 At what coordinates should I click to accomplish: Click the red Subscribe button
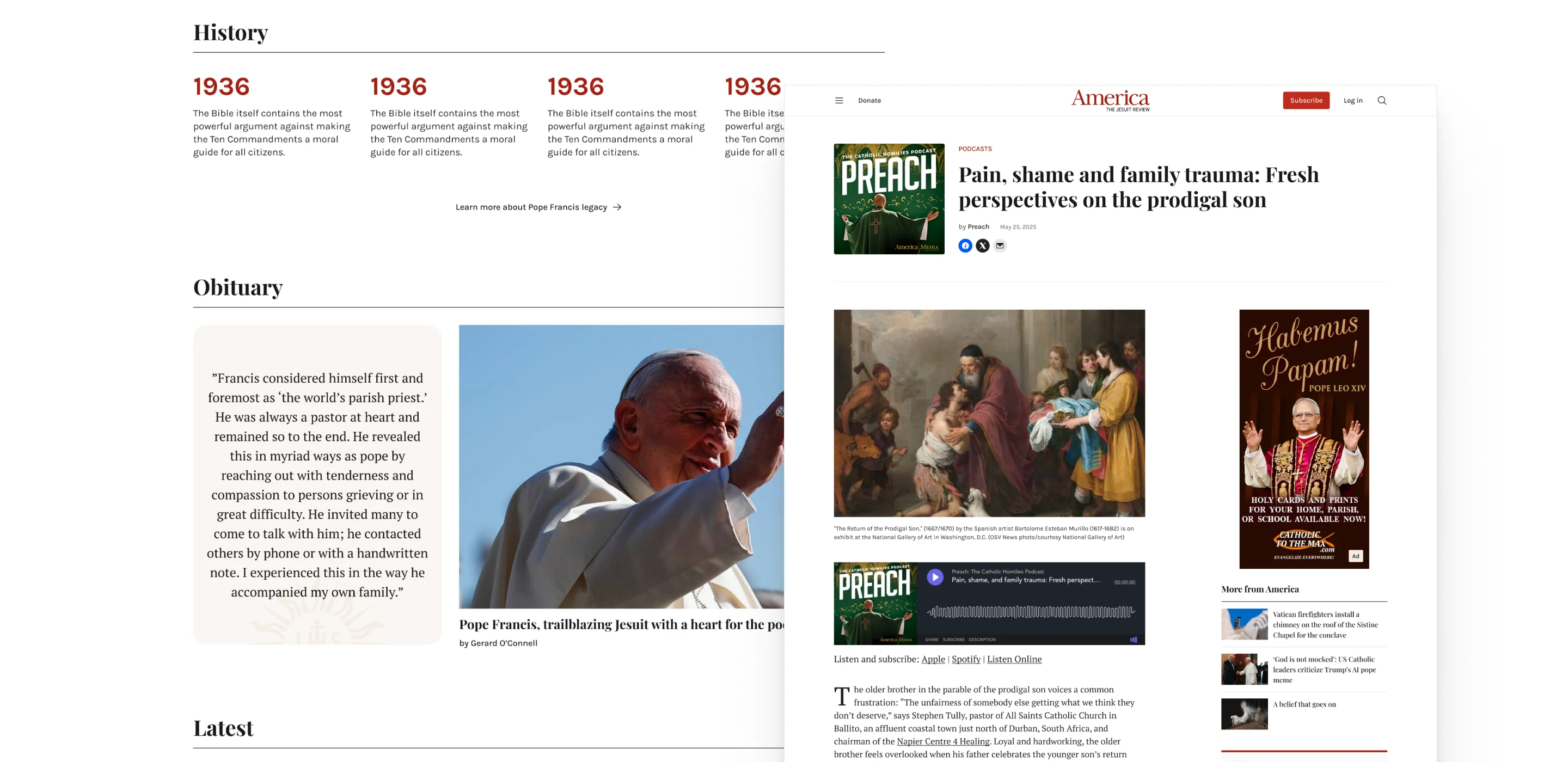pos(1306,101)
